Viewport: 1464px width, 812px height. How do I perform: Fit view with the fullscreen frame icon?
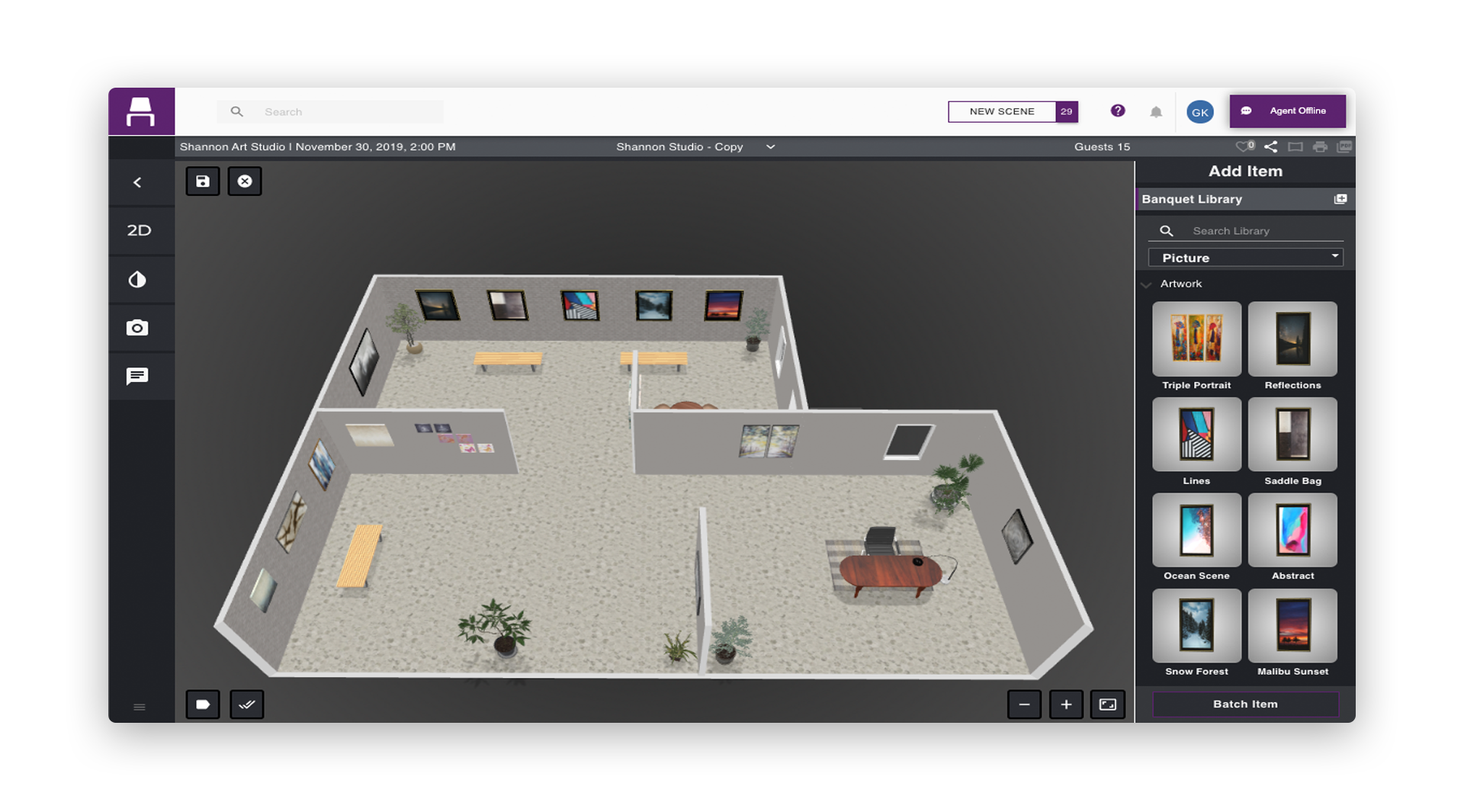(1108, 704)
